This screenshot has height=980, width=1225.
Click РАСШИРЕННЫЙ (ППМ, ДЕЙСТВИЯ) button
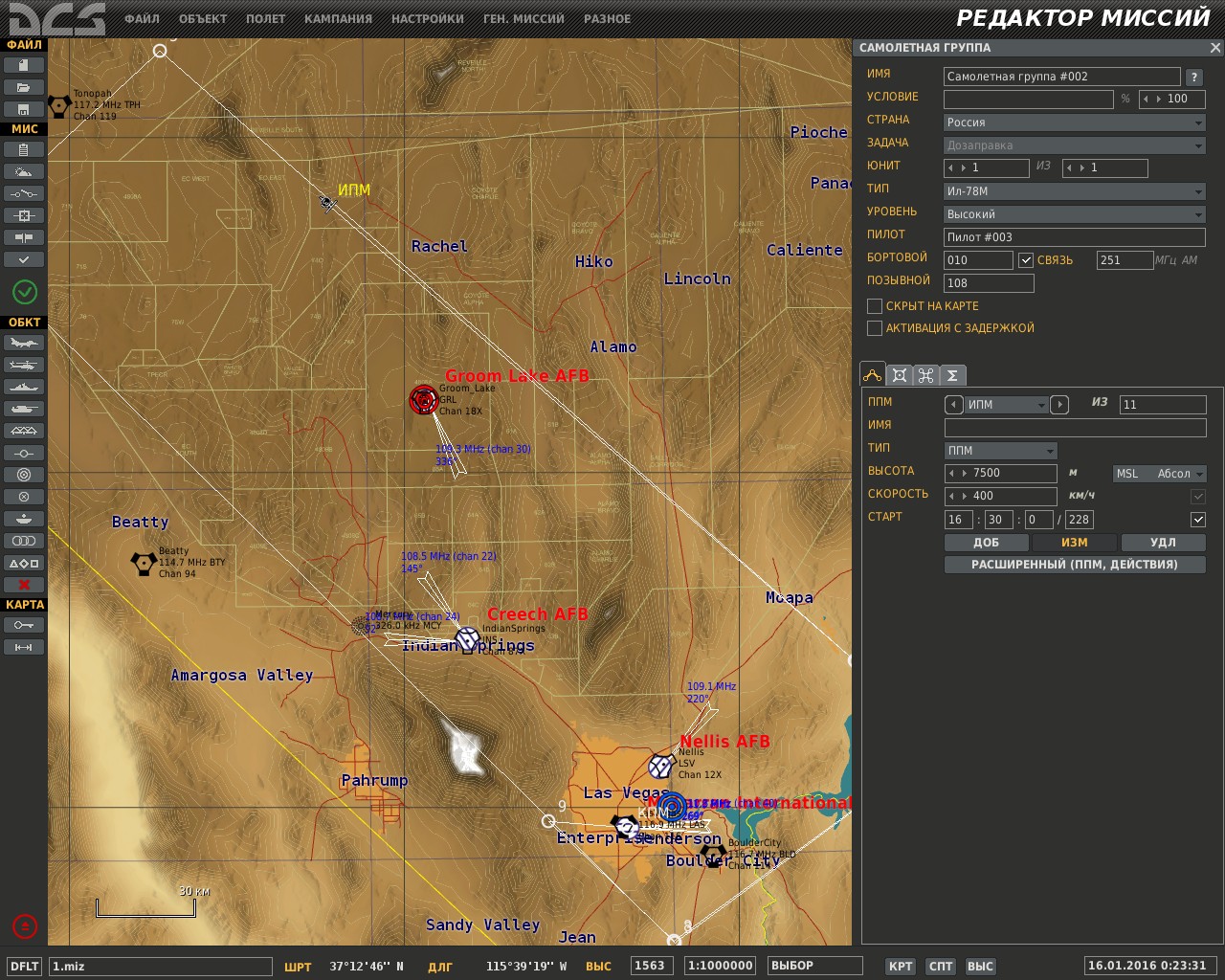click(1074, 565)
